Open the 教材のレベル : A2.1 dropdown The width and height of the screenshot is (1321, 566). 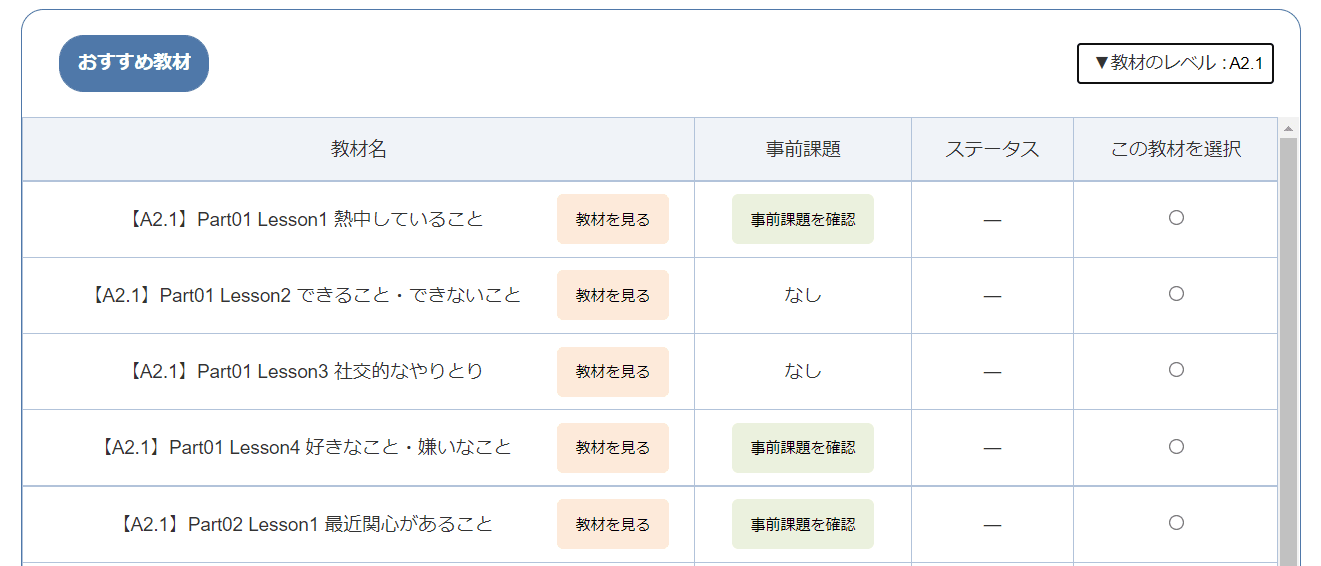tap(1175, 63)
